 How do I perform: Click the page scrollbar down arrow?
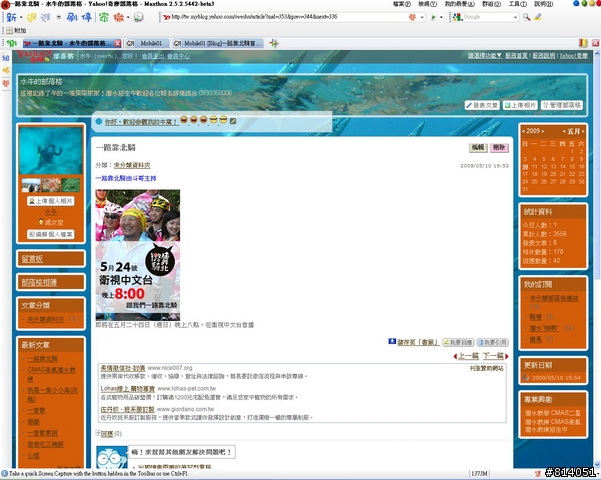597,464
